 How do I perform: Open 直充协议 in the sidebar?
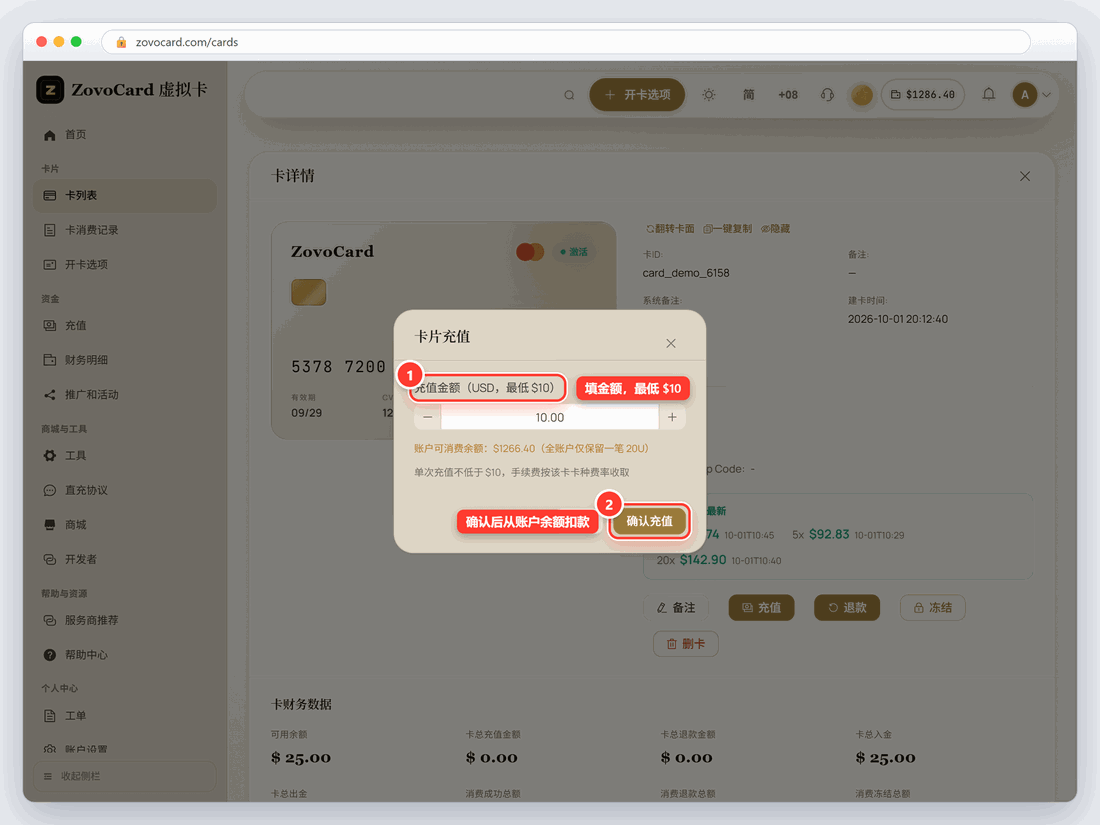pos(125,490)
